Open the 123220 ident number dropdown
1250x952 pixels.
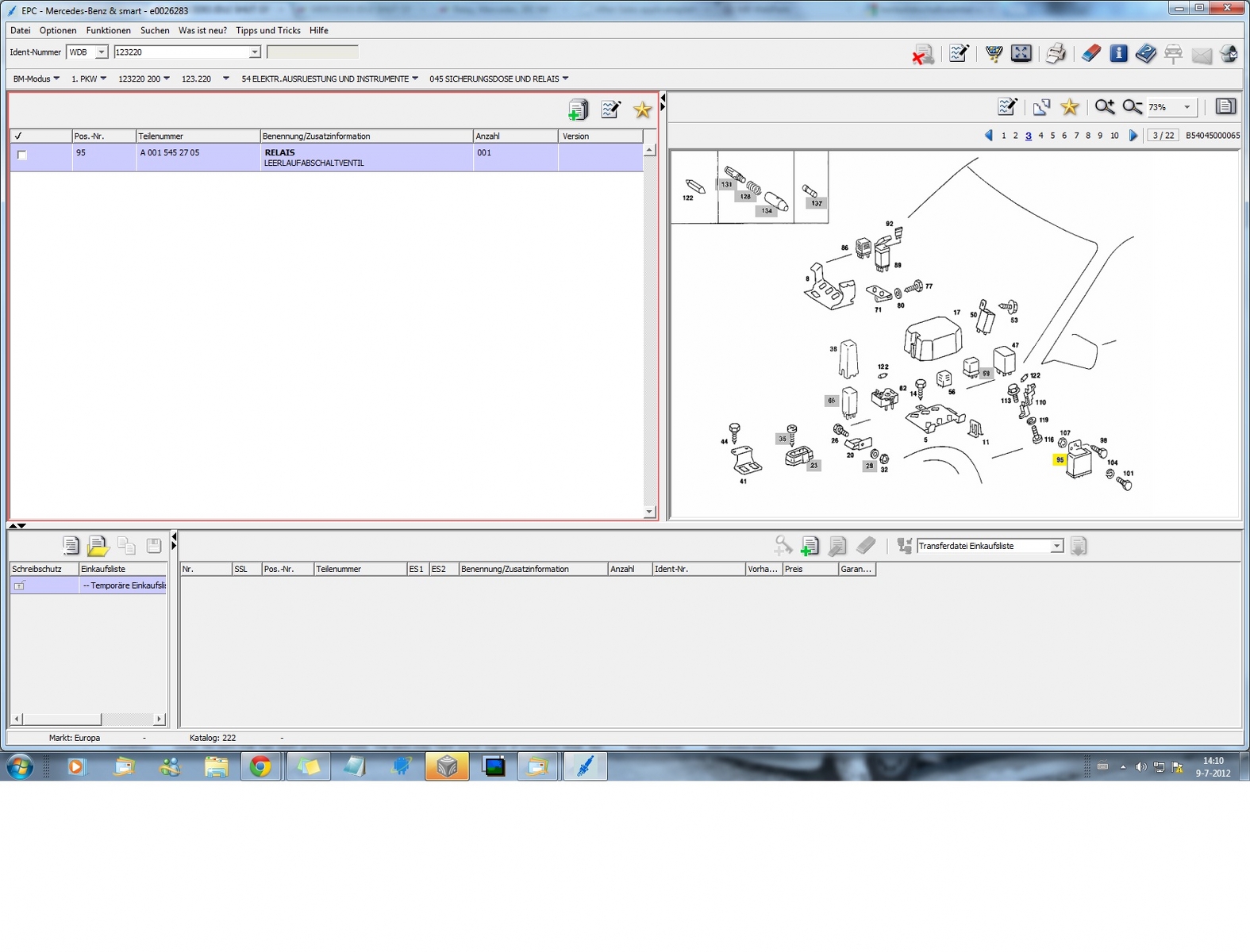coord(255,52)
